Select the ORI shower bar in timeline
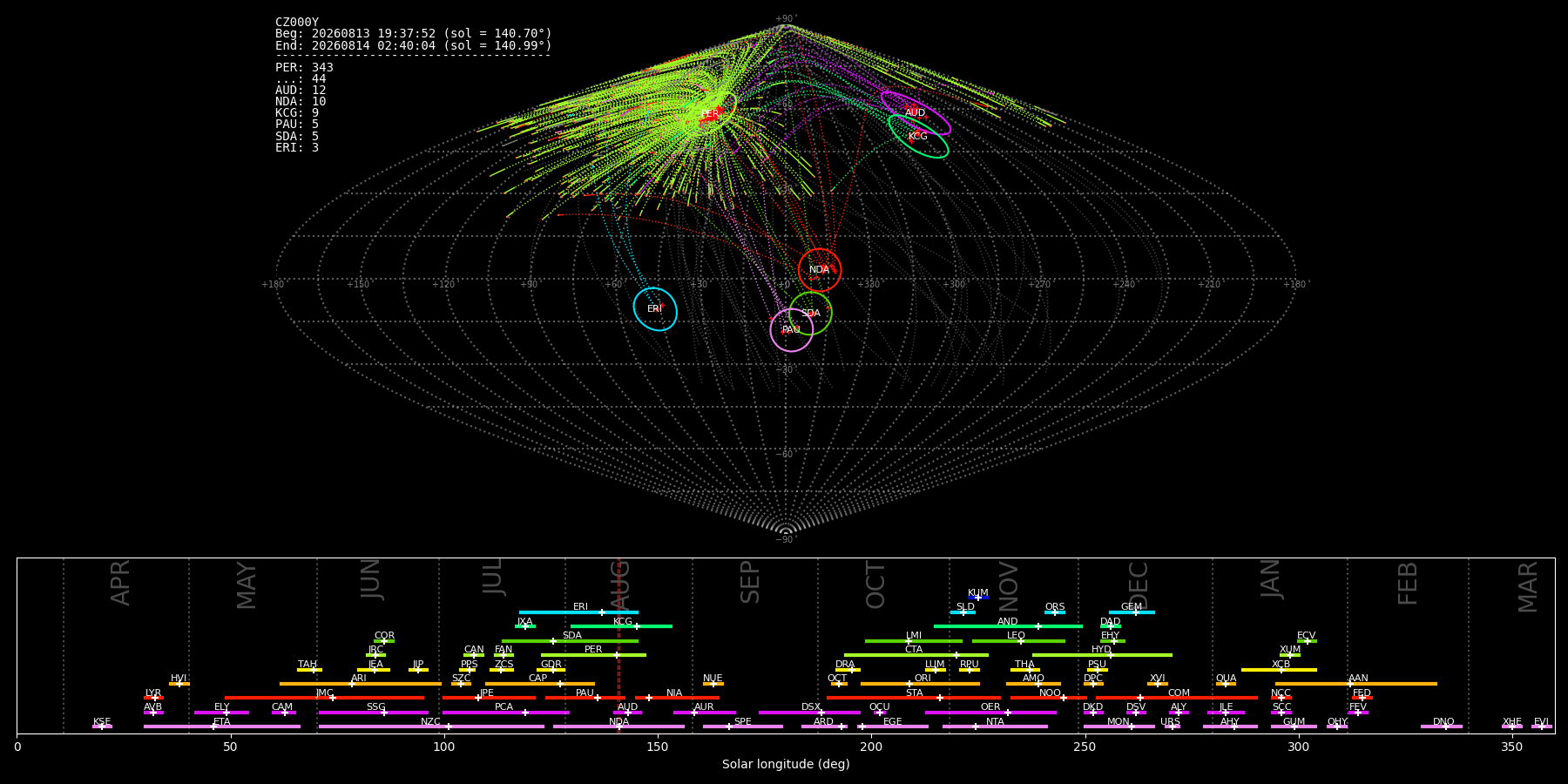 point(920,684)
